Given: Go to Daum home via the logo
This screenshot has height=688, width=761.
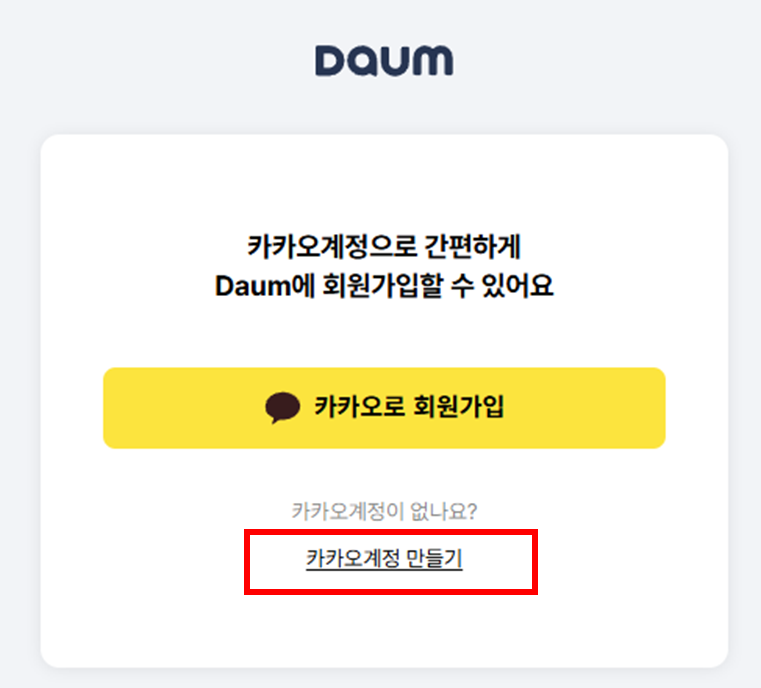Looking at the screenshot, I should click(x=384, y=60).
